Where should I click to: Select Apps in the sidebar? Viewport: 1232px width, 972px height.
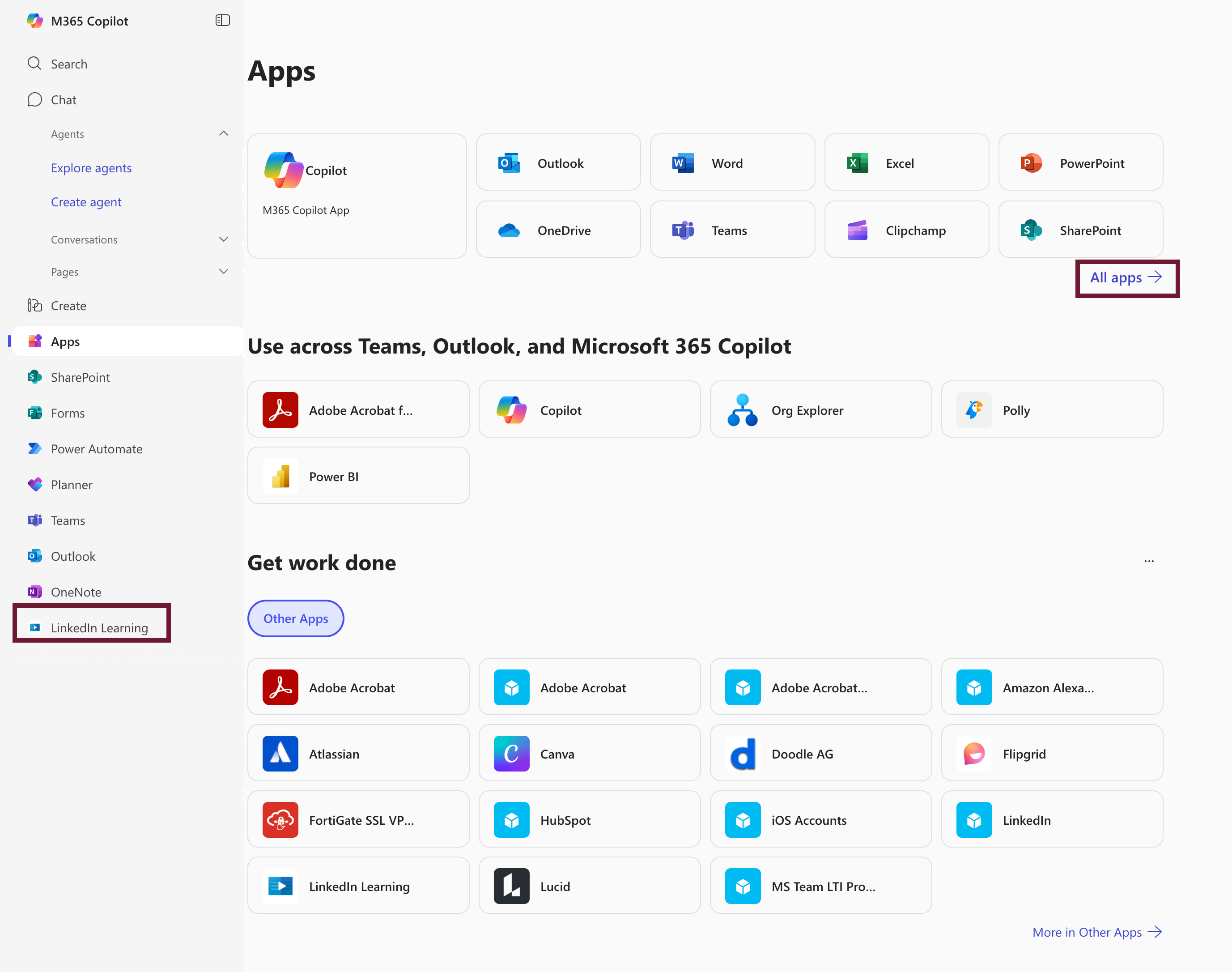point(127,341)
